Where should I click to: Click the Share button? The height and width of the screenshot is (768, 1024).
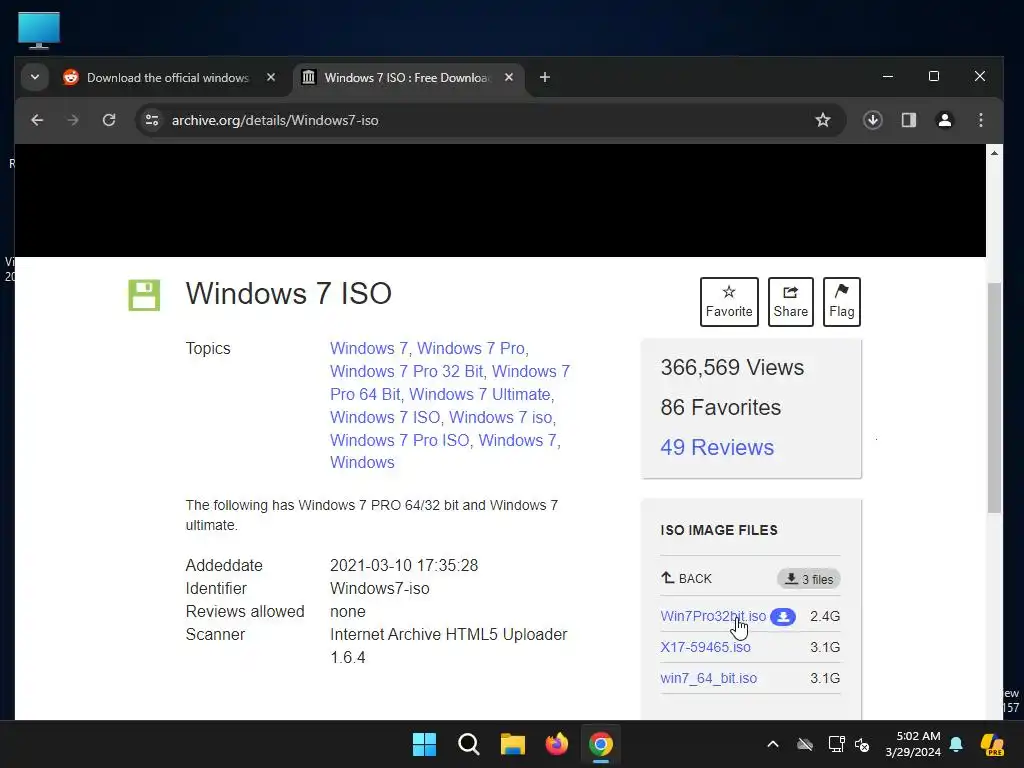790,302
